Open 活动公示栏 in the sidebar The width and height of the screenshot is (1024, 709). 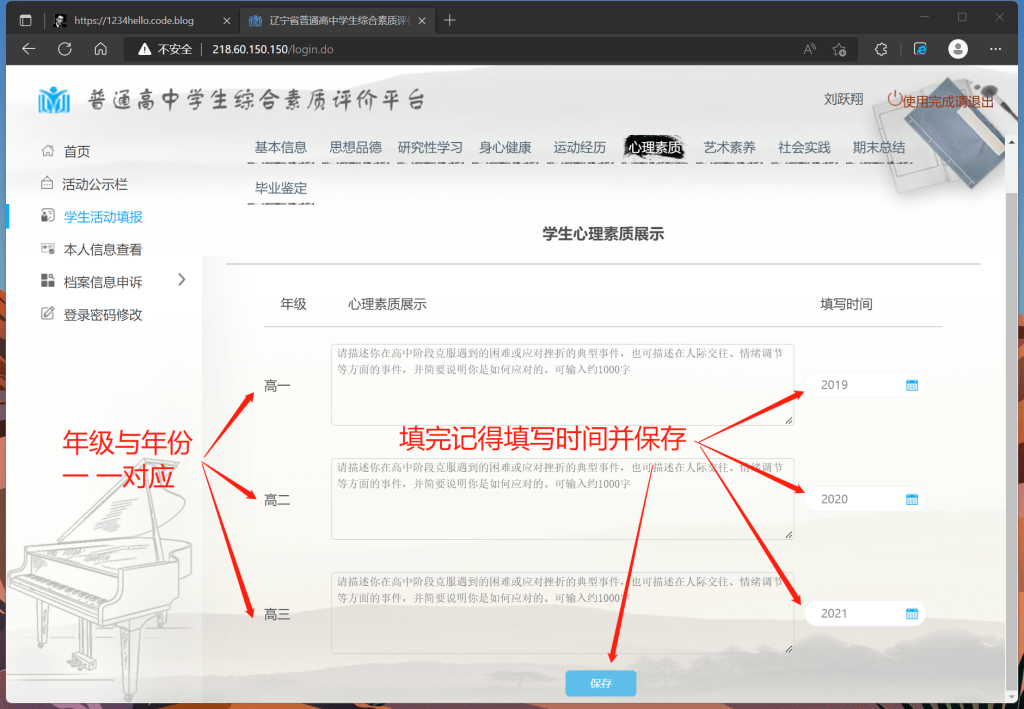pos(94,184)
